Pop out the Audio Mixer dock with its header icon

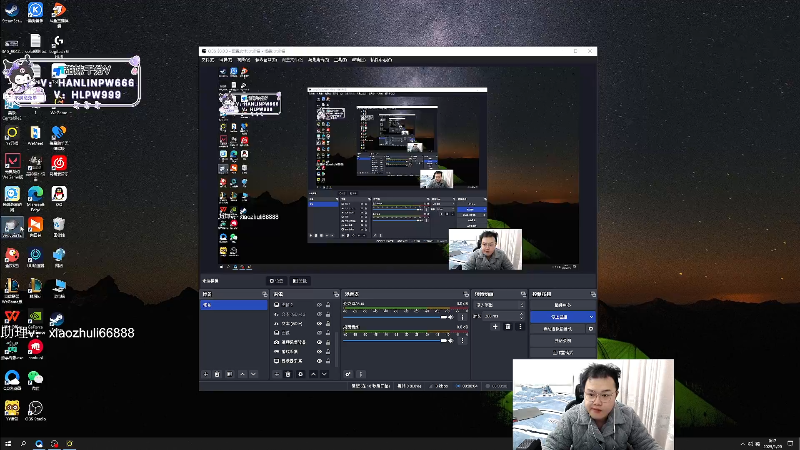[466, 294]
